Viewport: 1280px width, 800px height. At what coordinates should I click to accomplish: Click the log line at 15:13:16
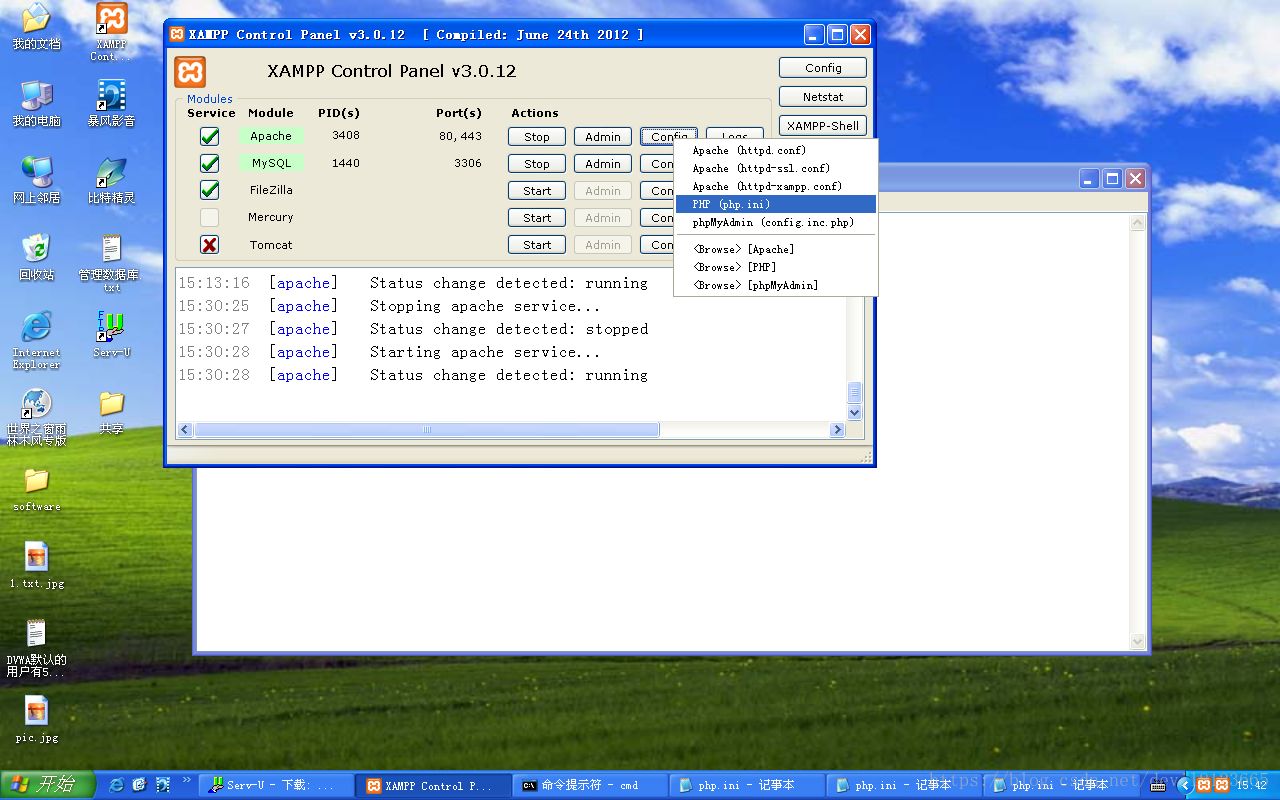(x=413, y=283)
